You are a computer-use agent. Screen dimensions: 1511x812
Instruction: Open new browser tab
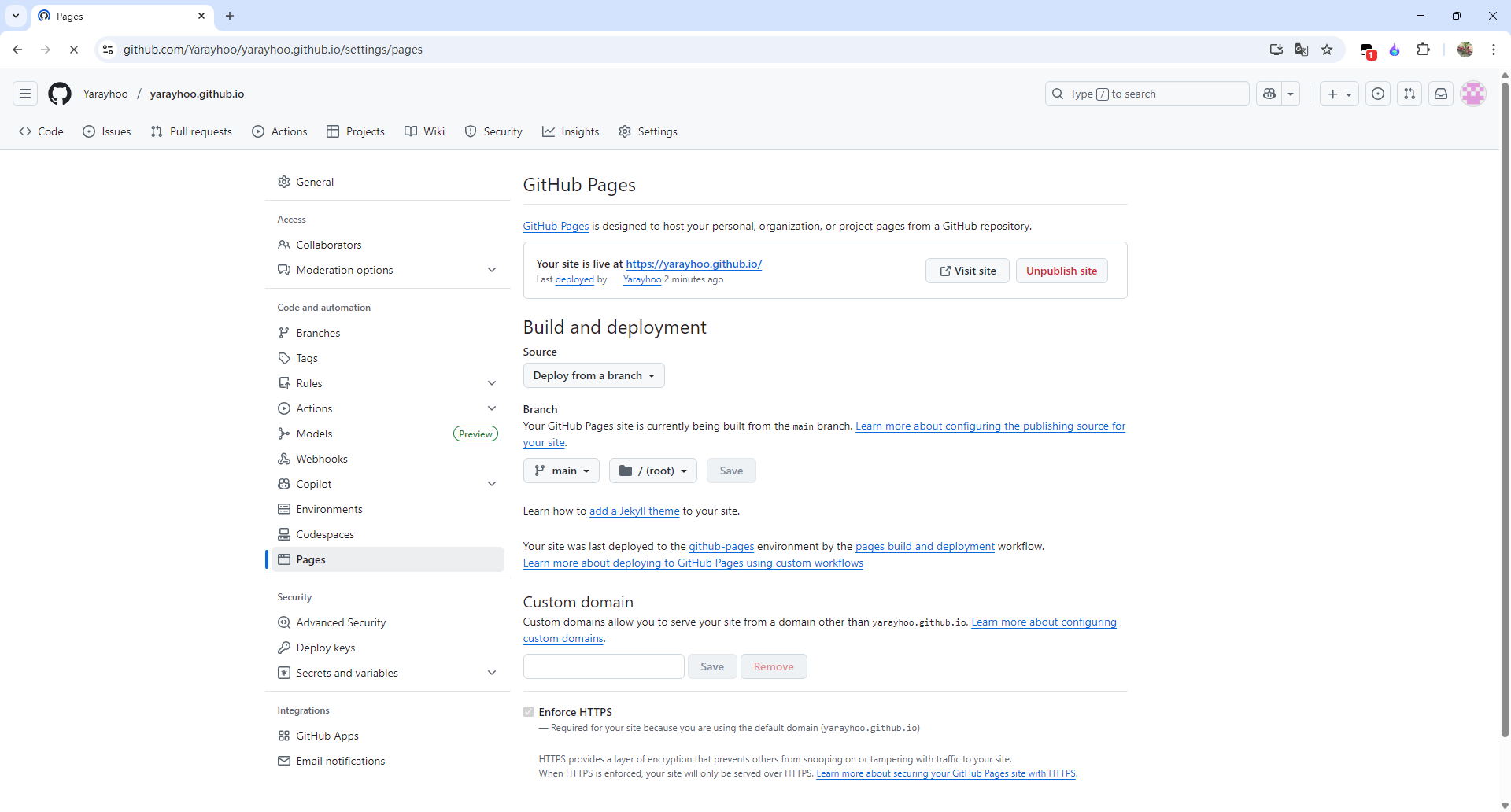pos(230,16)
